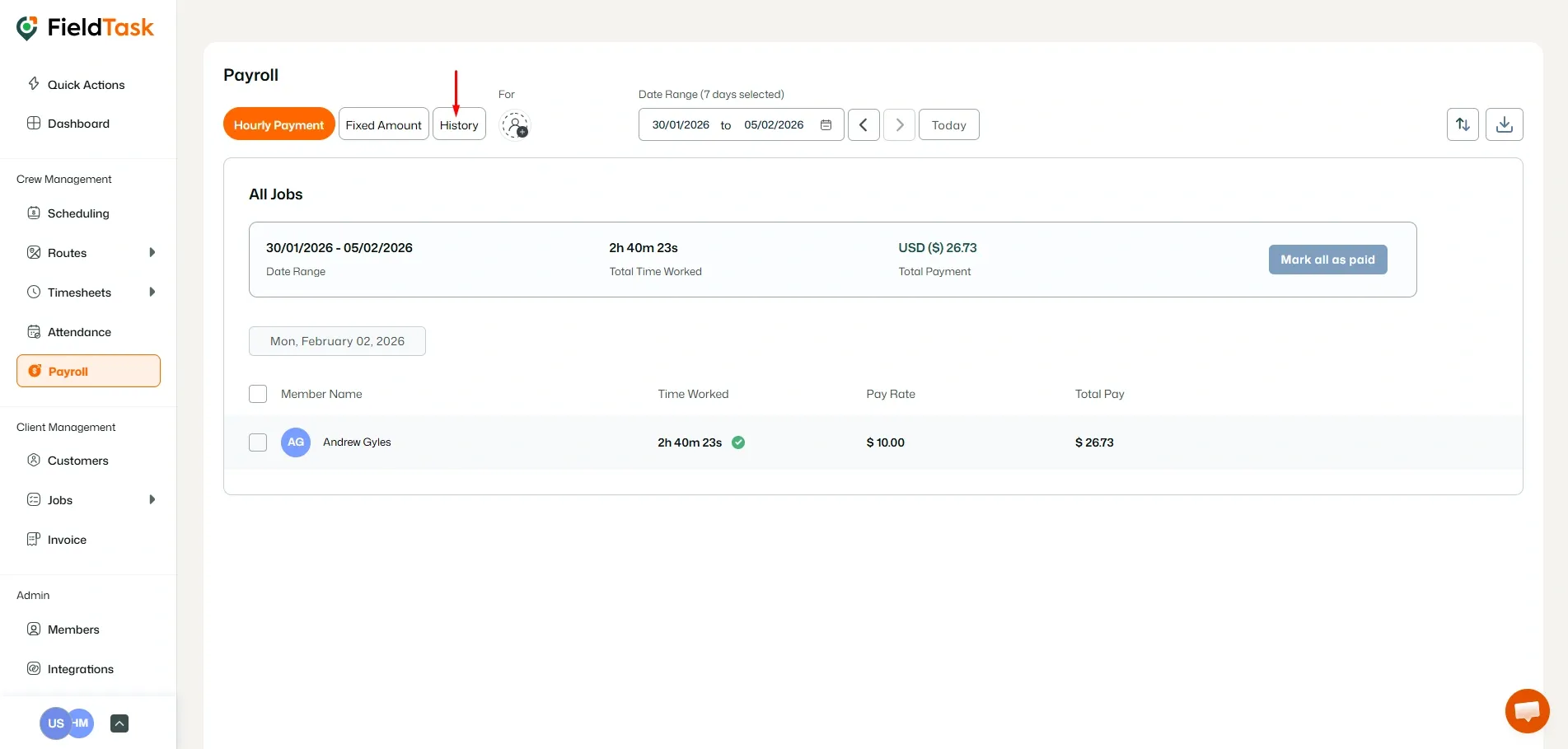Expand the Routes submenu
This screenshot has width=1568, height=749.
coord(152,252)
